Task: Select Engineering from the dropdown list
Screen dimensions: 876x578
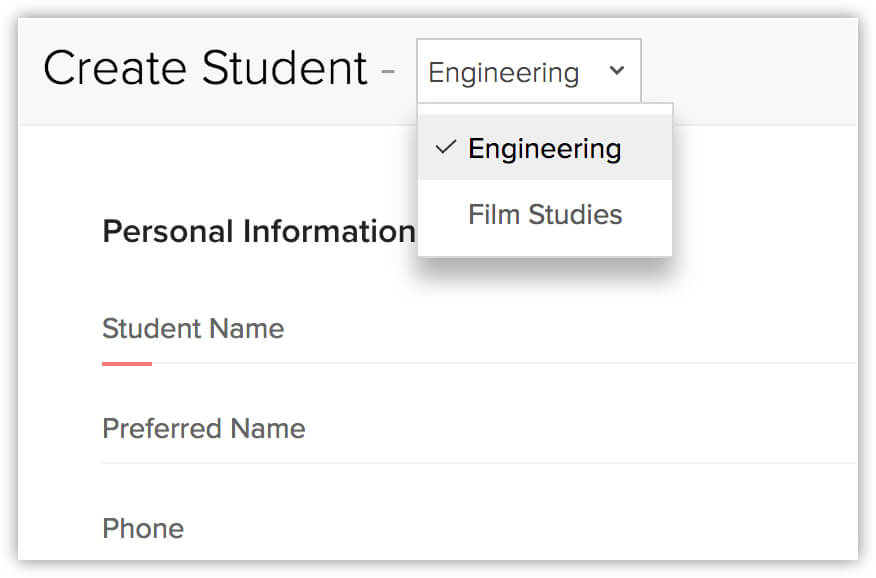Action: [x=545, y=149]
